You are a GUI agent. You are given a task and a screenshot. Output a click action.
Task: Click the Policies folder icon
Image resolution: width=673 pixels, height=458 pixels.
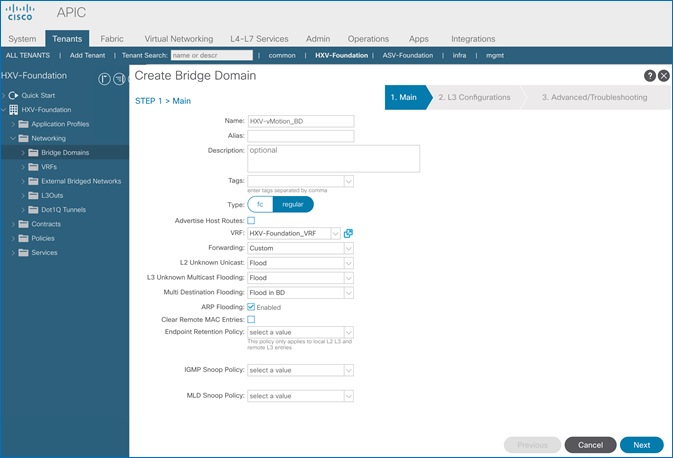(x=24, y=238)
